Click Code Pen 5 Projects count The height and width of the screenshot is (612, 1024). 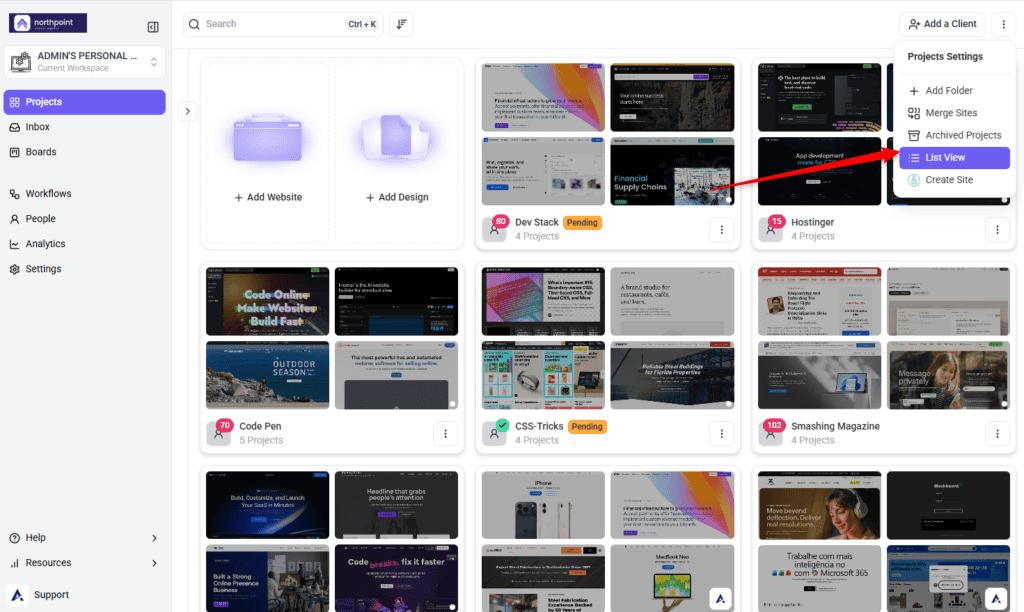click(x=261, y=440)
